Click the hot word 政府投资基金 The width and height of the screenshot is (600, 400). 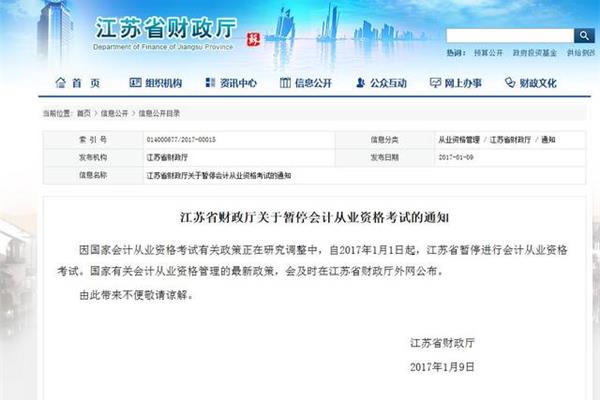tap(535, 53)
